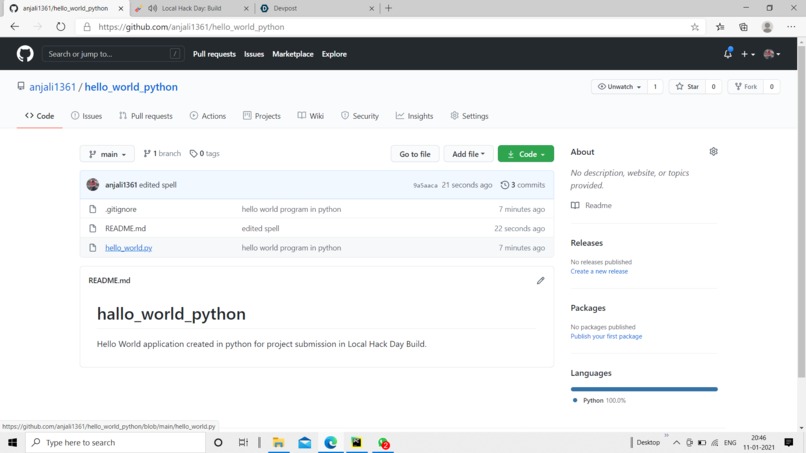Open the action center notification icon
Screen dimensions: 806x453
point(789,442)
